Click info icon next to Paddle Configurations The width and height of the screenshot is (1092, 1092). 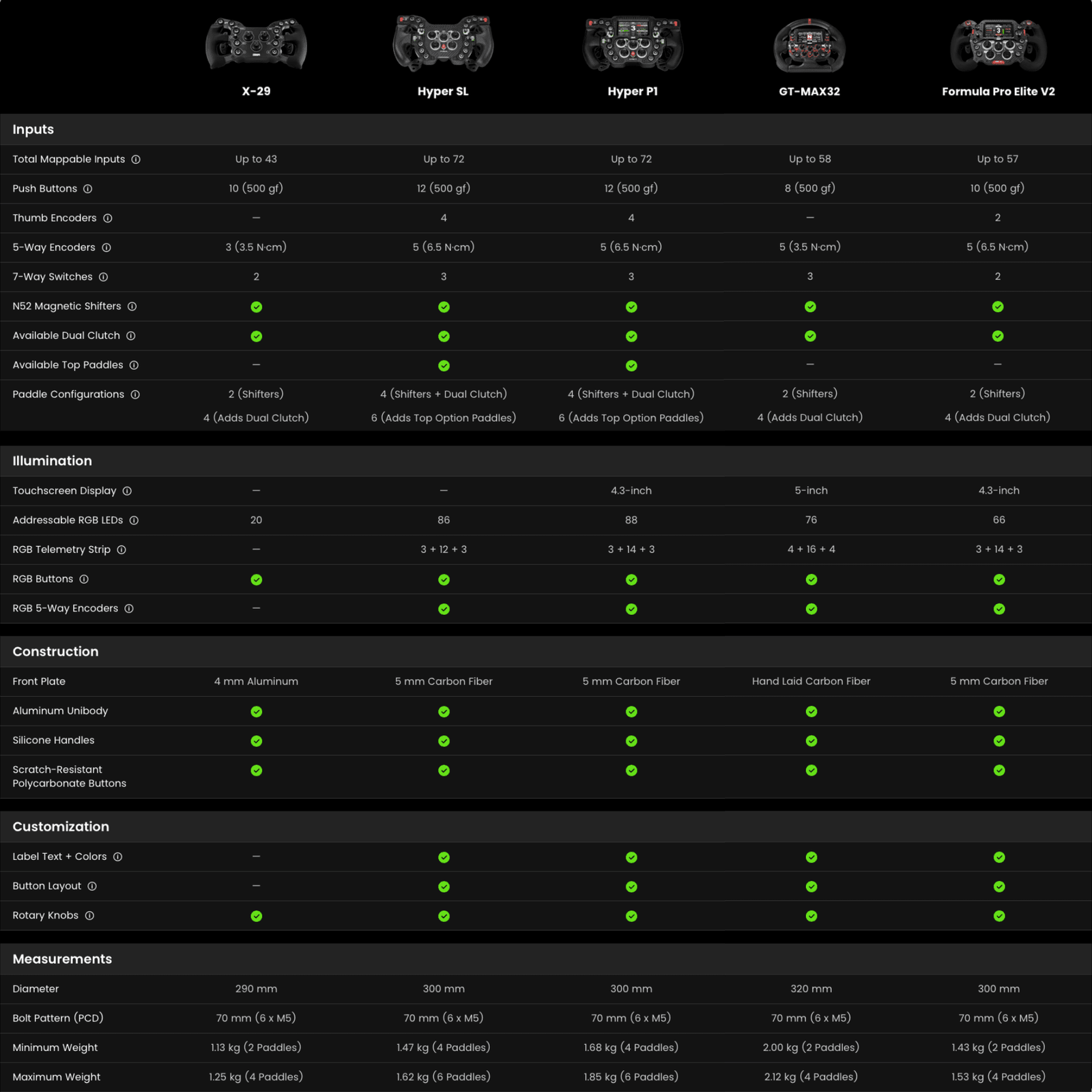(135, 394)
